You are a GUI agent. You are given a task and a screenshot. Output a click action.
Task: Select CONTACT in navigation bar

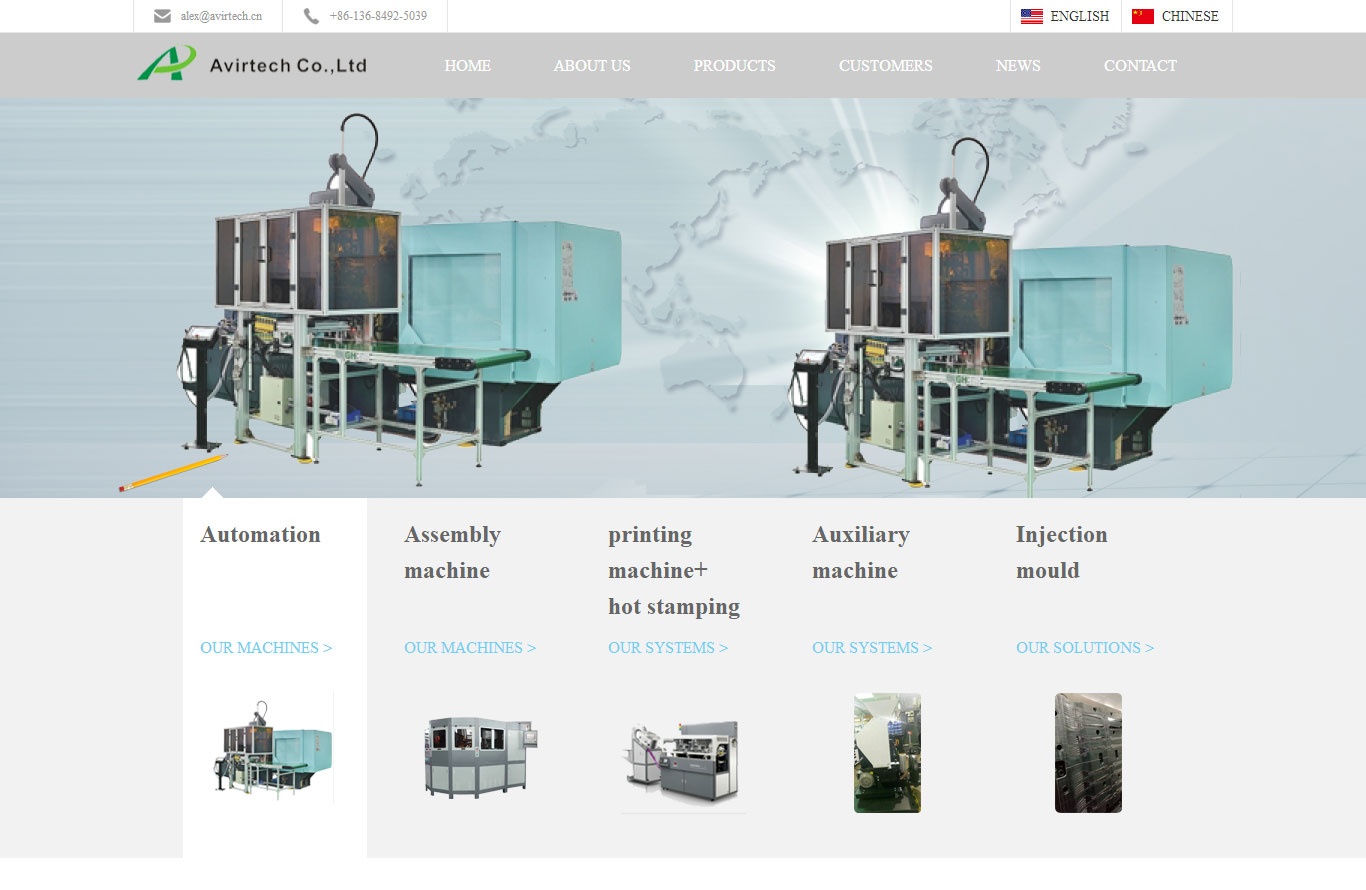point(1140,66)
